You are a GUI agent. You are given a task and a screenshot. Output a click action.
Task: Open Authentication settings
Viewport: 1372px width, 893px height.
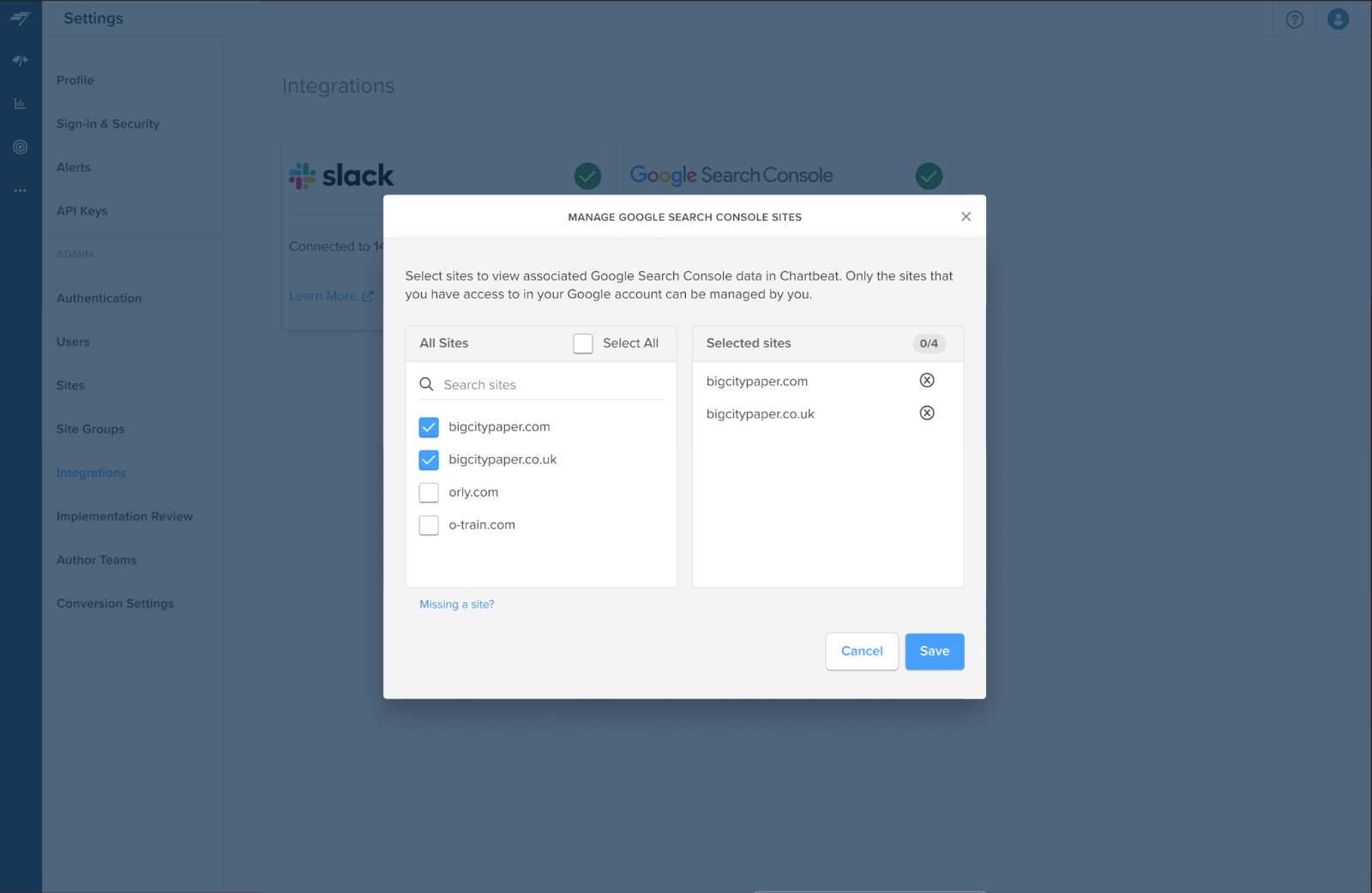(x=99, y=299)
